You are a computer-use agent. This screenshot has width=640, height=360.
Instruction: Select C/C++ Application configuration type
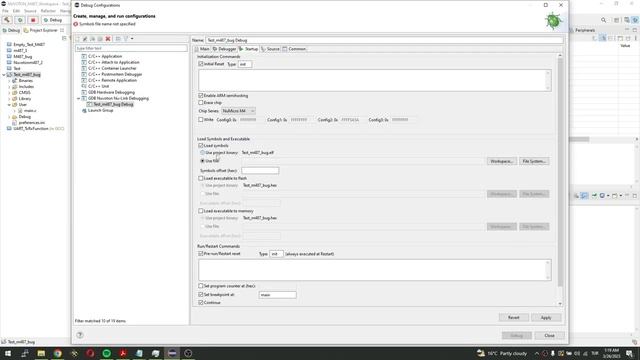(x=105, y=56)
